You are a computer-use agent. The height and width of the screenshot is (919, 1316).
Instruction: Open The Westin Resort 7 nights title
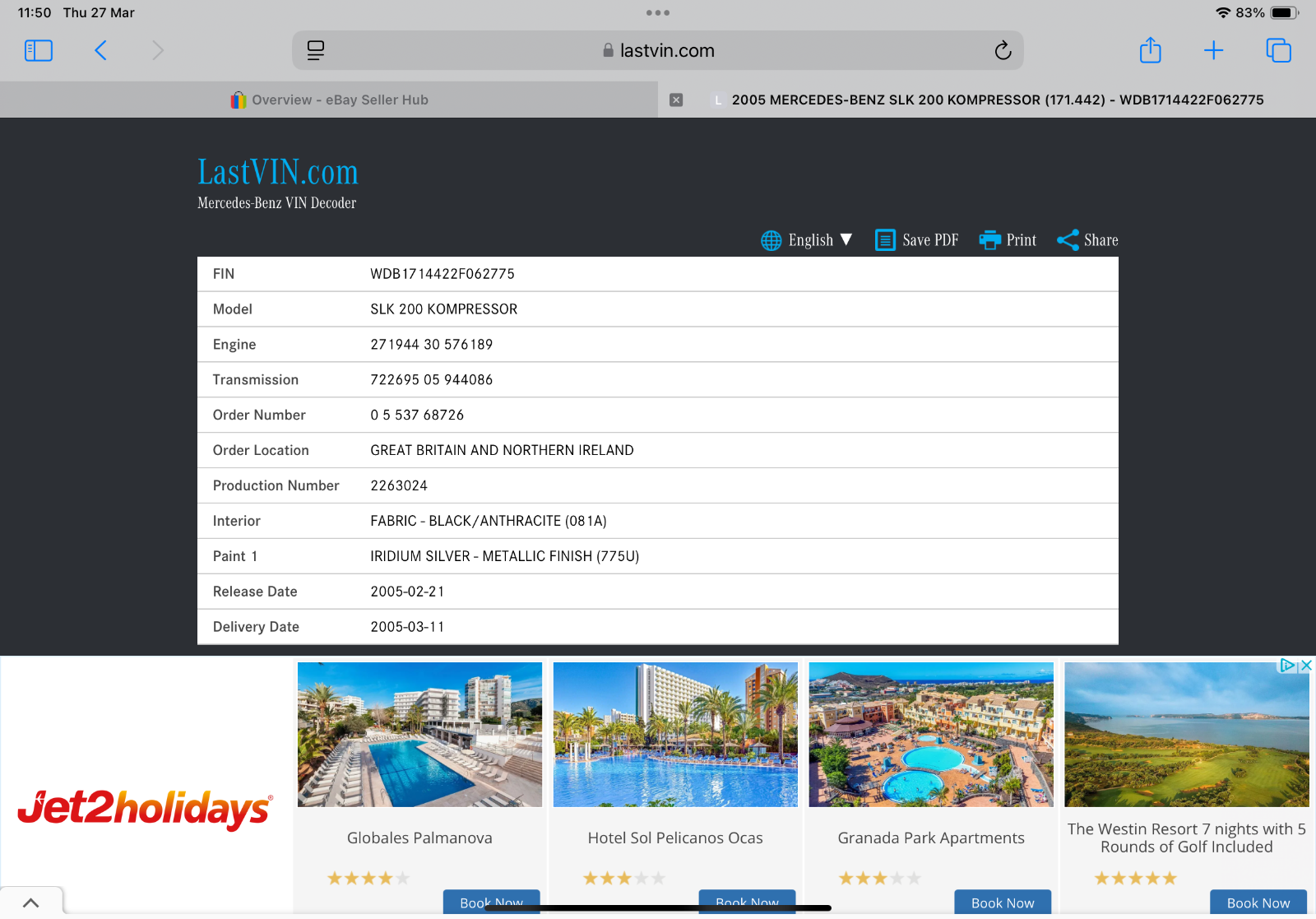click(x=1187, y=838)
